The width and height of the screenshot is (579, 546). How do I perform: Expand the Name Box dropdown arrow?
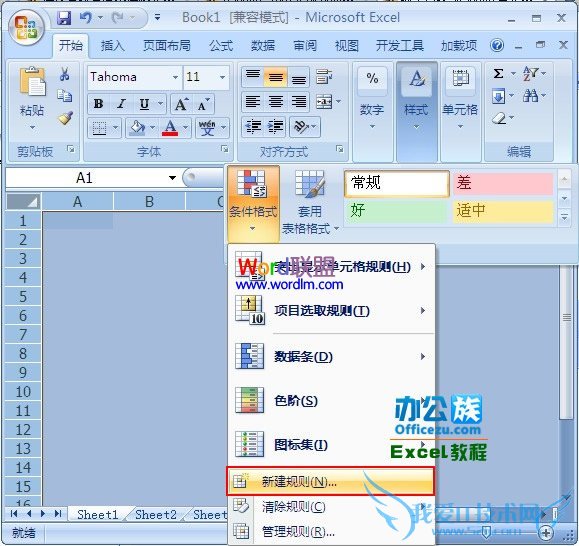pyautogui.click(x=172, y=178)
